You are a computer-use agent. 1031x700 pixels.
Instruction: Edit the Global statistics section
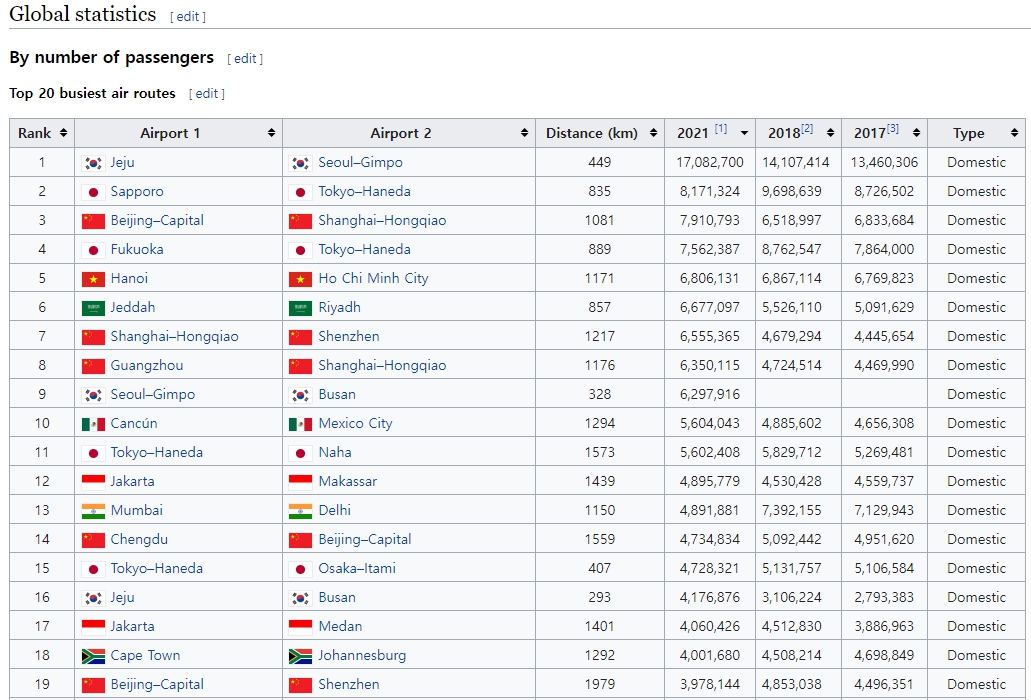187,17
